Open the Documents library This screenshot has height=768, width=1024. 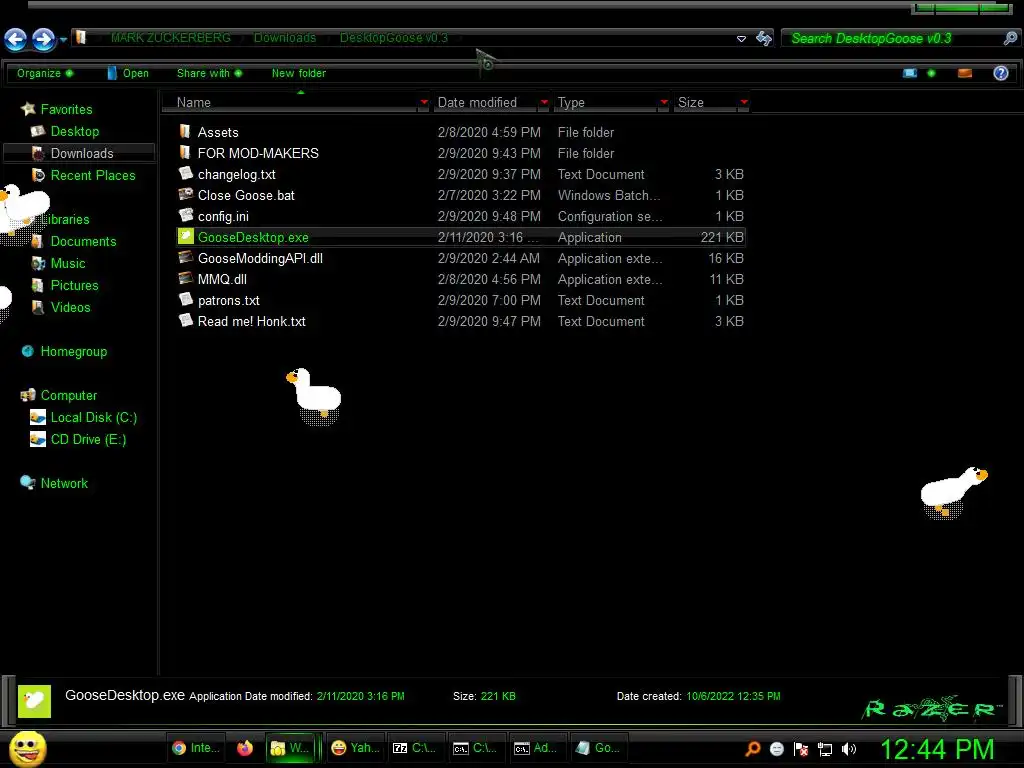74,242
